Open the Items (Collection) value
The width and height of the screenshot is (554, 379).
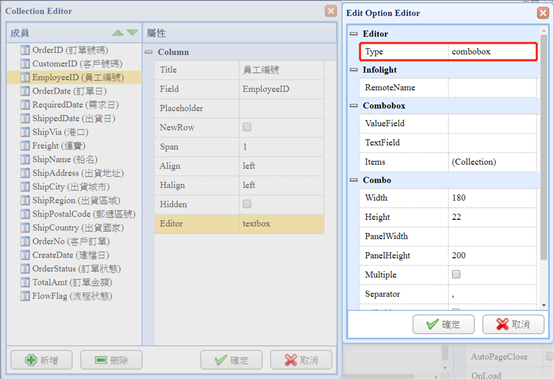[x=493, y=162]
